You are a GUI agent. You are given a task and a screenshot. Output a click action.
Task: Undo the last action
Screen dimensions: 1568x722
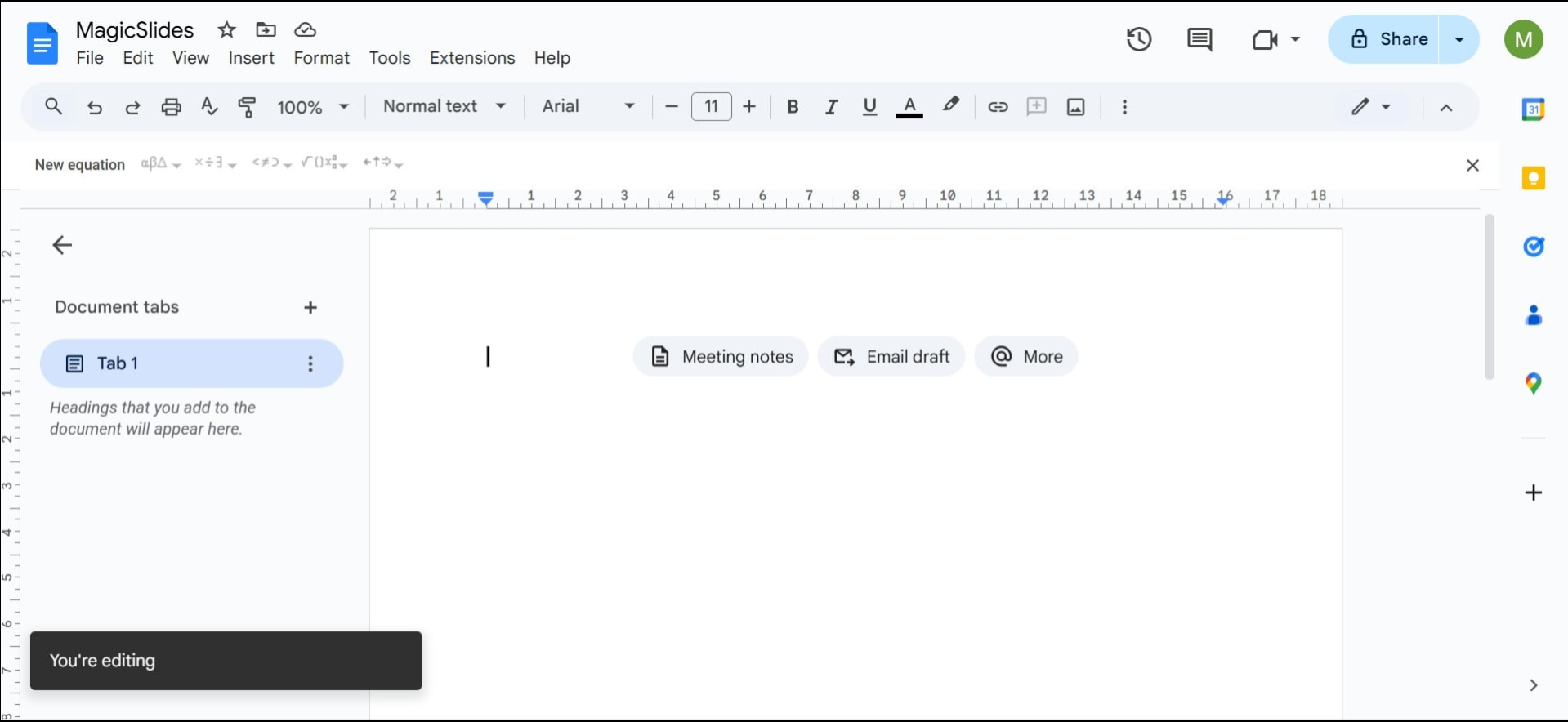[95, 107]
